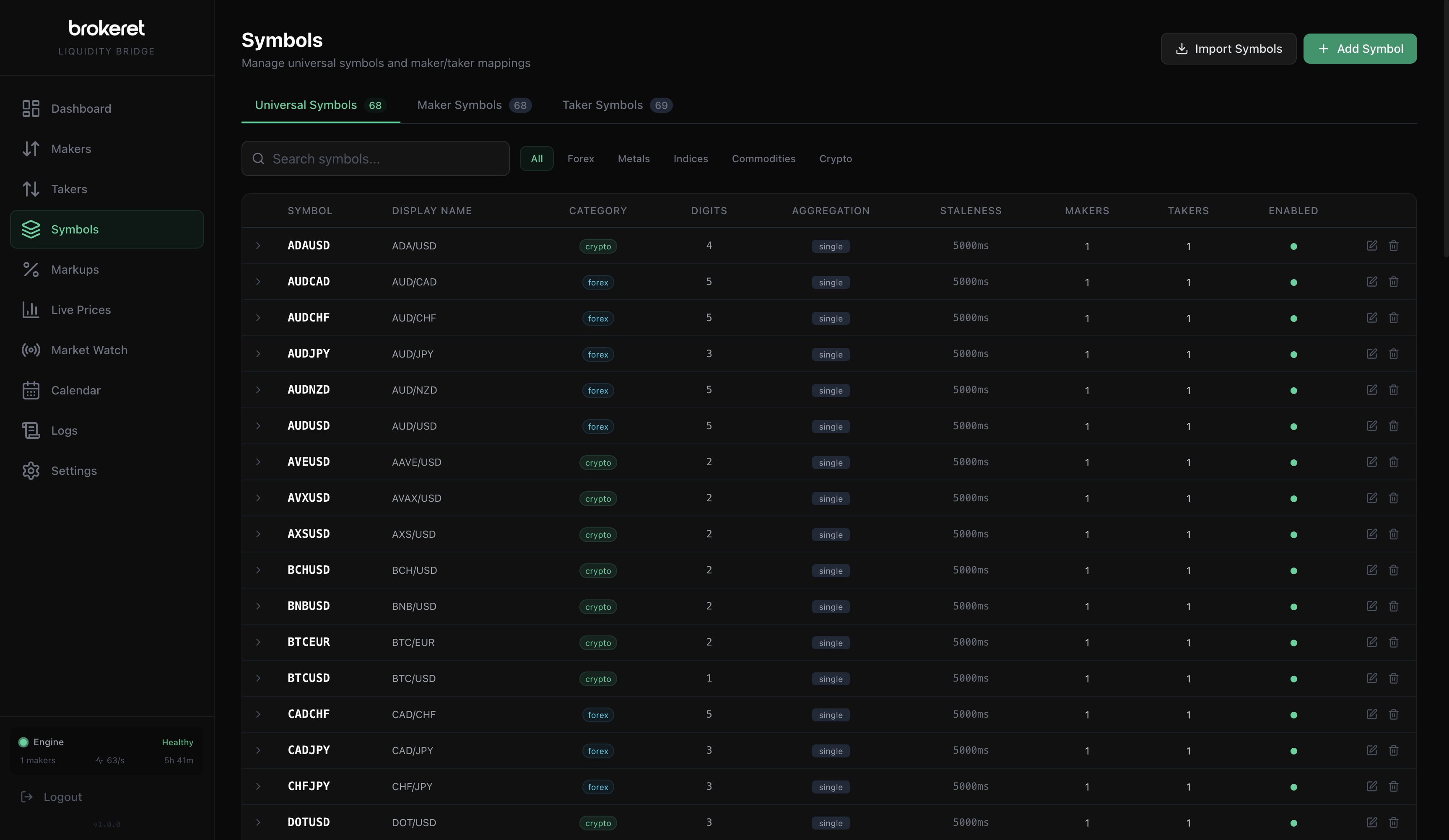Expand the AUDNZD row details

pos(258,390)
